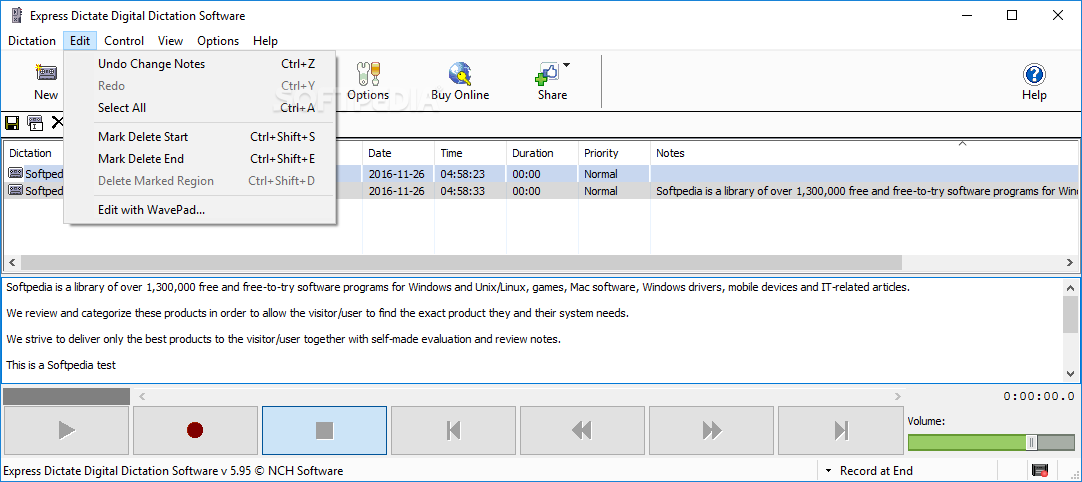This screenshot has height=482, width=1082.
Task: Sort by the Date column header
Action: click(398, 153)
